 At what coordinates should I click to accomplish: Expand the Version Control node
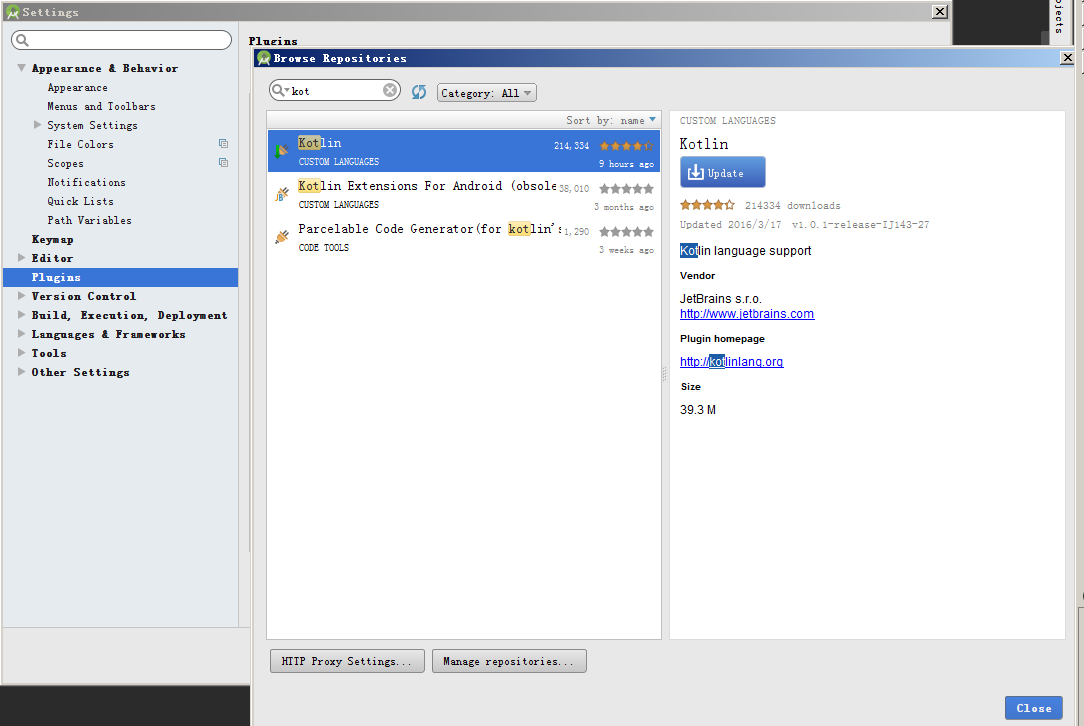click(21, 295)
